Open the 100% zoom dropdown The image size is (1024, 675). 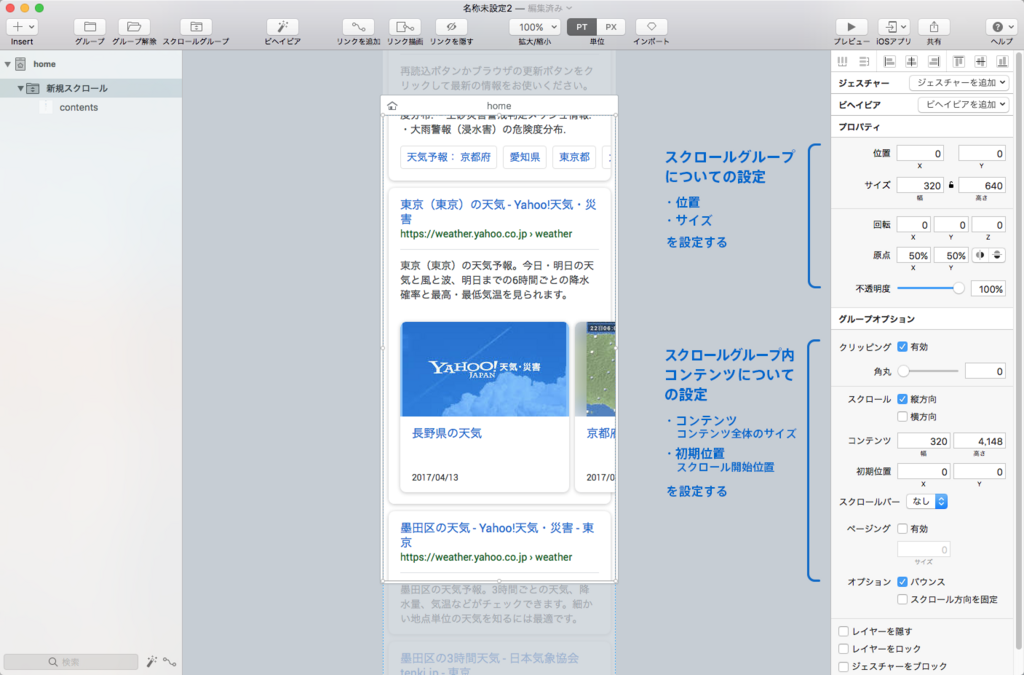[535, 27]
